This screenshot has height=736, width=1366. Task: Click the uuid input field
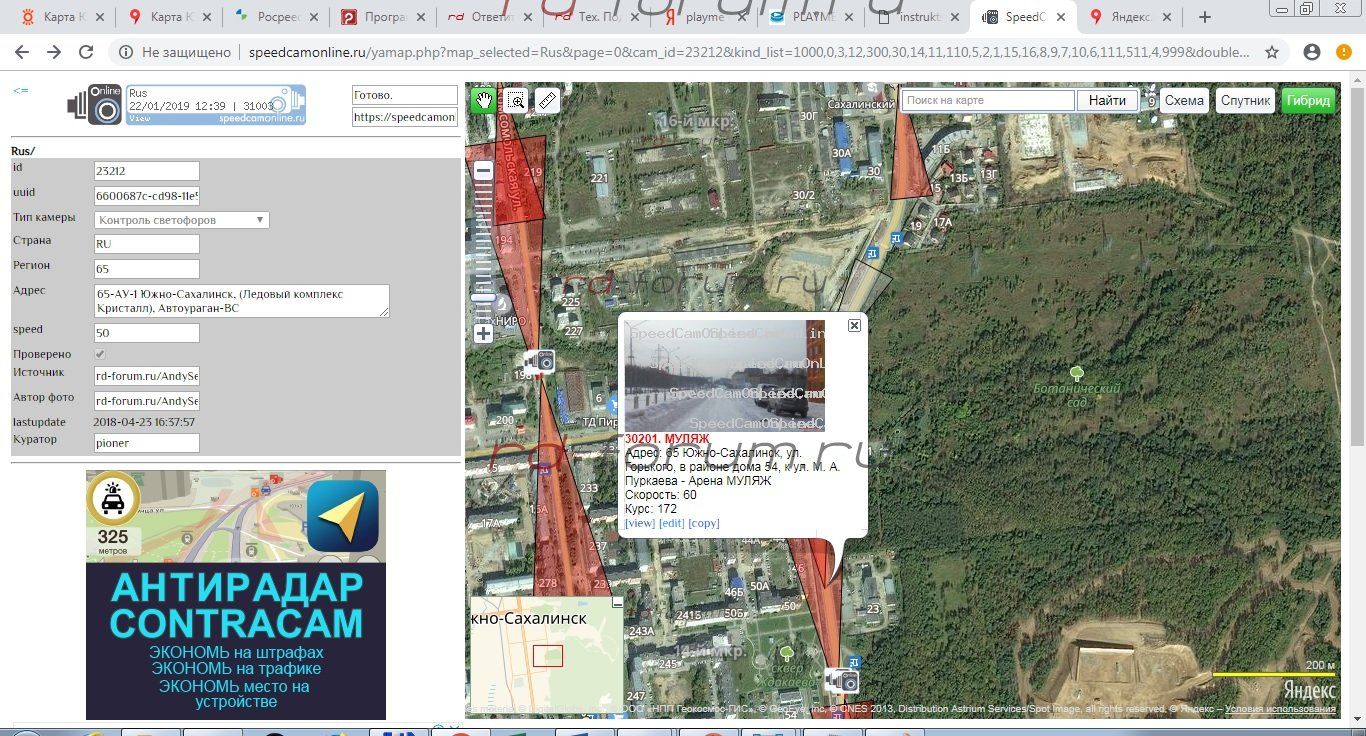coord(146,196)
